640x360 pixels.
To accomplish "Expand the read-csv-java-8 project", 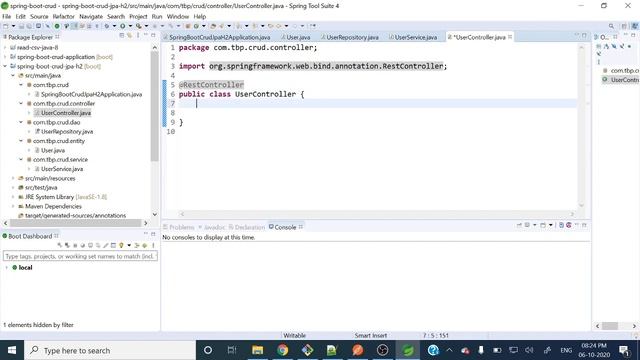I will click(5, 47).
